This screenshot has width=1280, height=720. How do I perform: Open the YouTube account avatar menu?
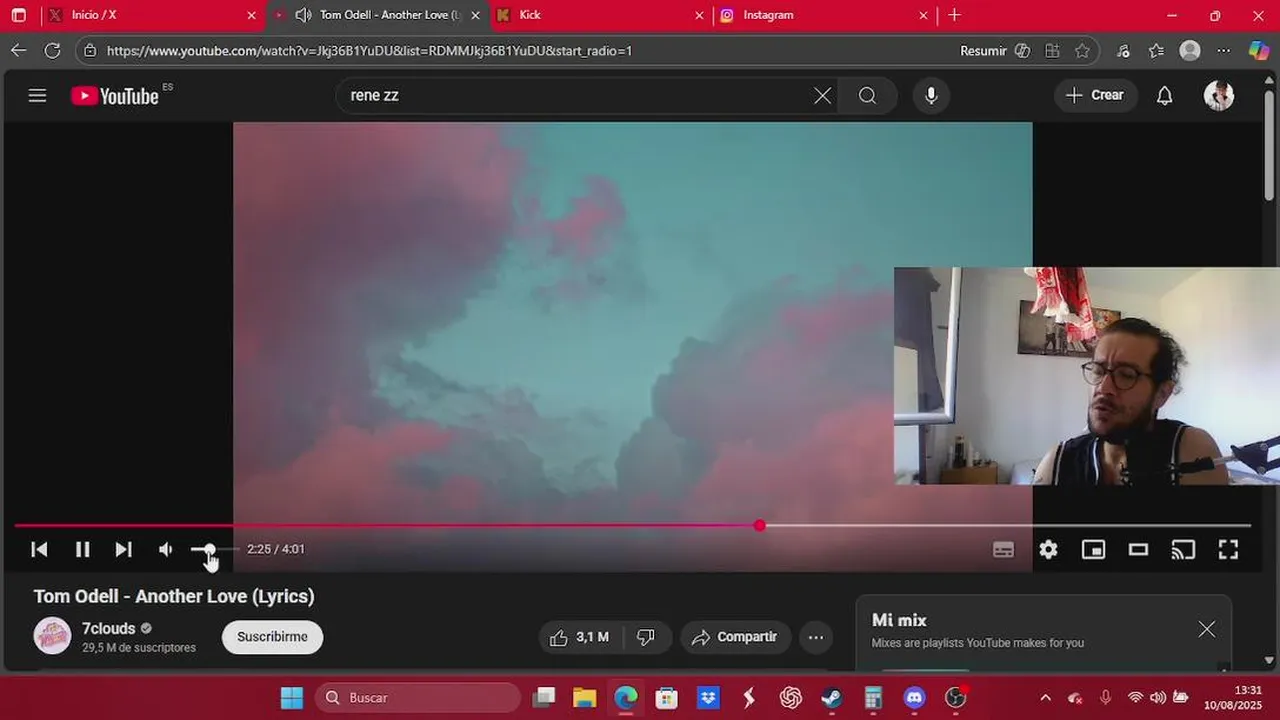1218,96
